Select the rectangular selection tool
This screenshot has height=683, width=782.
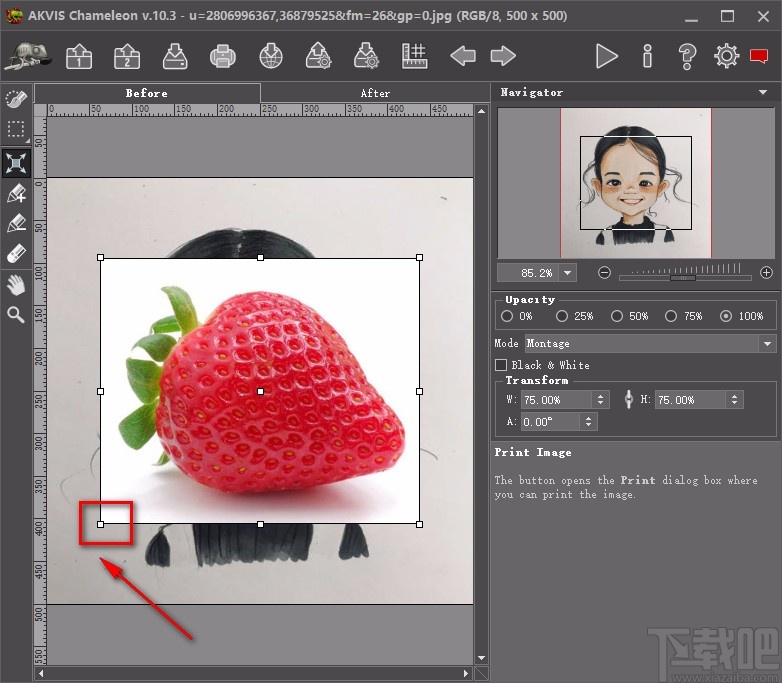pos(16,130)
